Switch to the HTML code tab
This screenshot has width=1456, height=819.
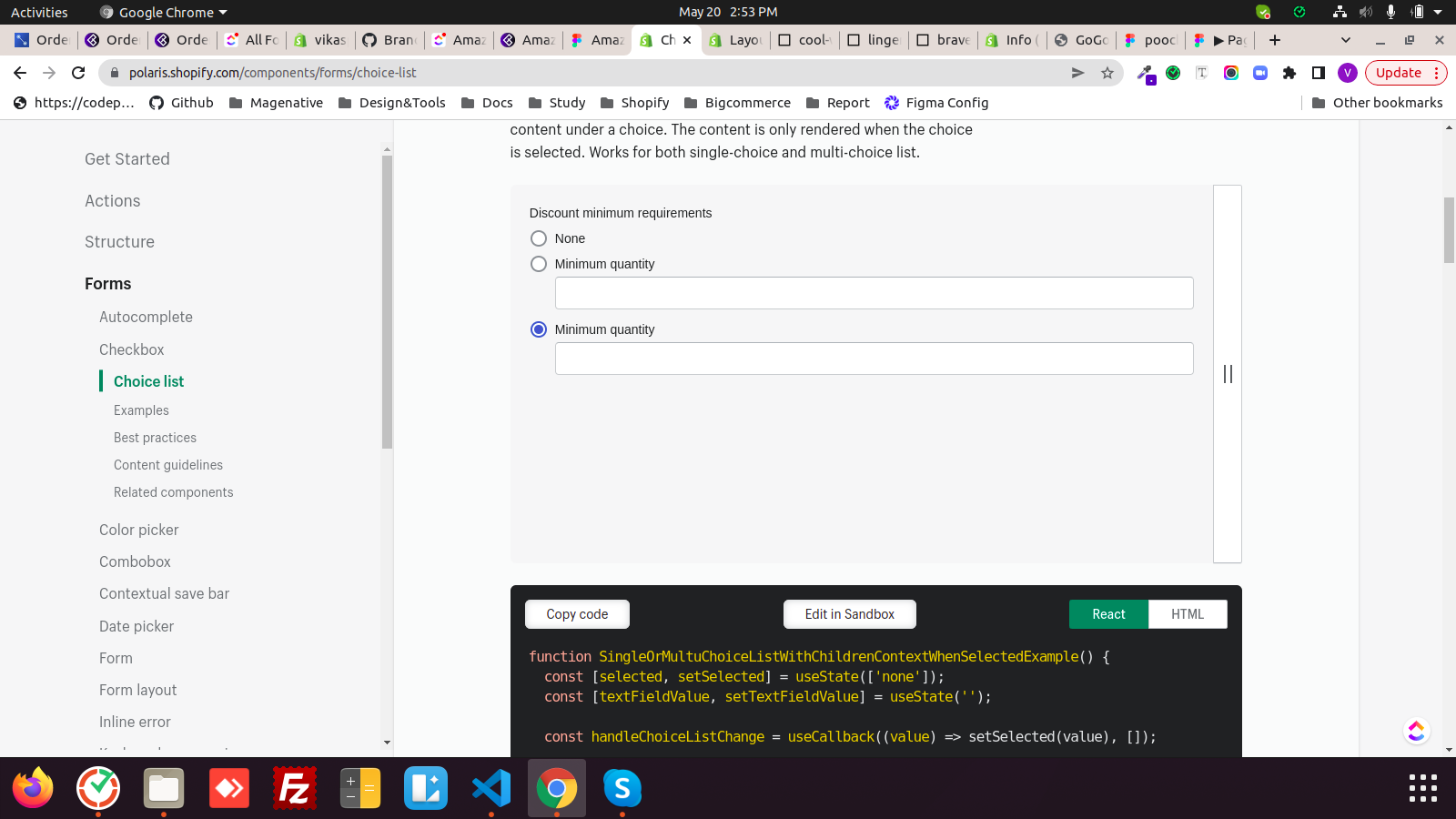click(1187, 614)
